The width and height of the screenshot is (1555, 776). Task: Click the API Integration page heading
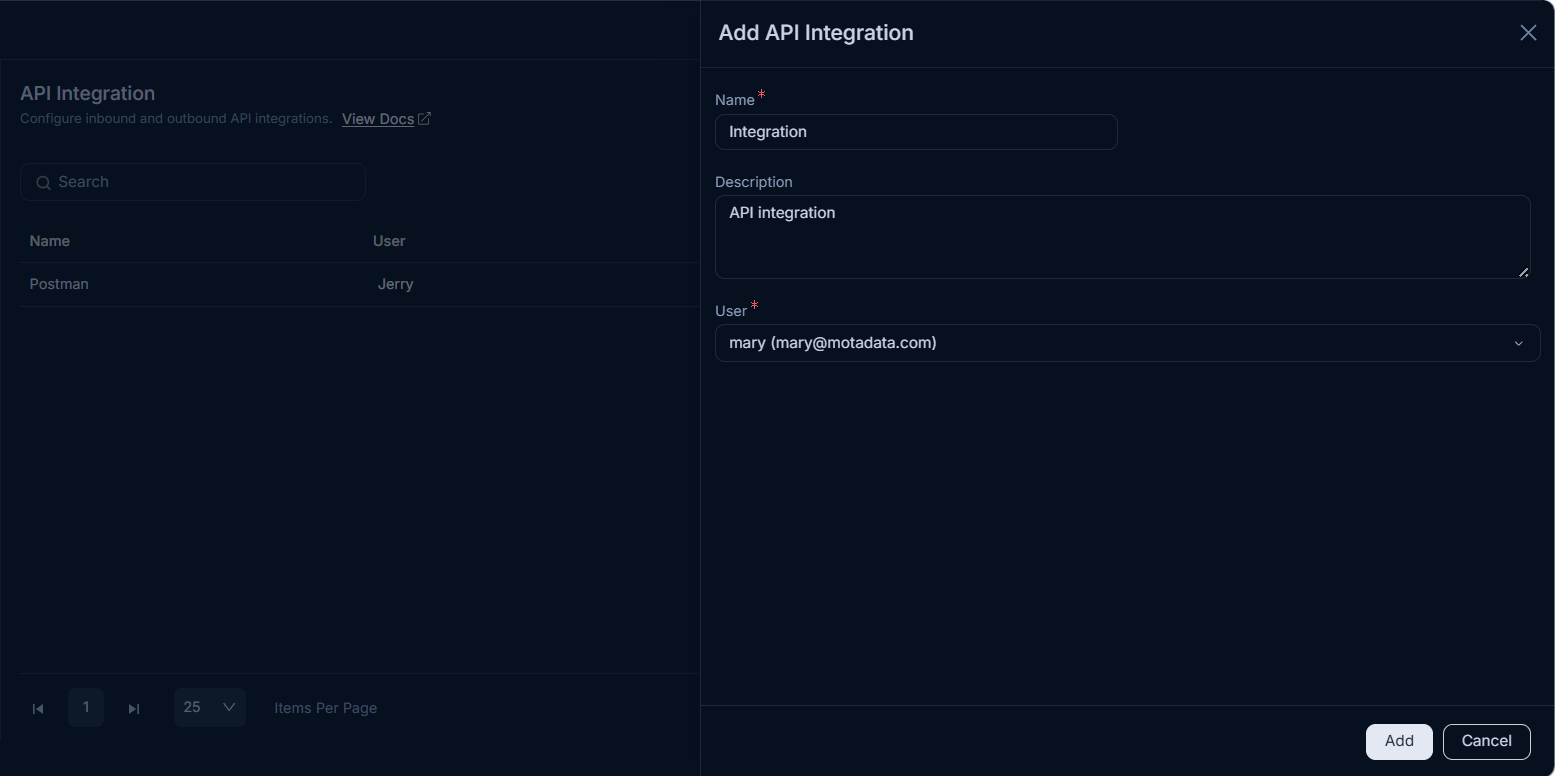click(87, 93)
